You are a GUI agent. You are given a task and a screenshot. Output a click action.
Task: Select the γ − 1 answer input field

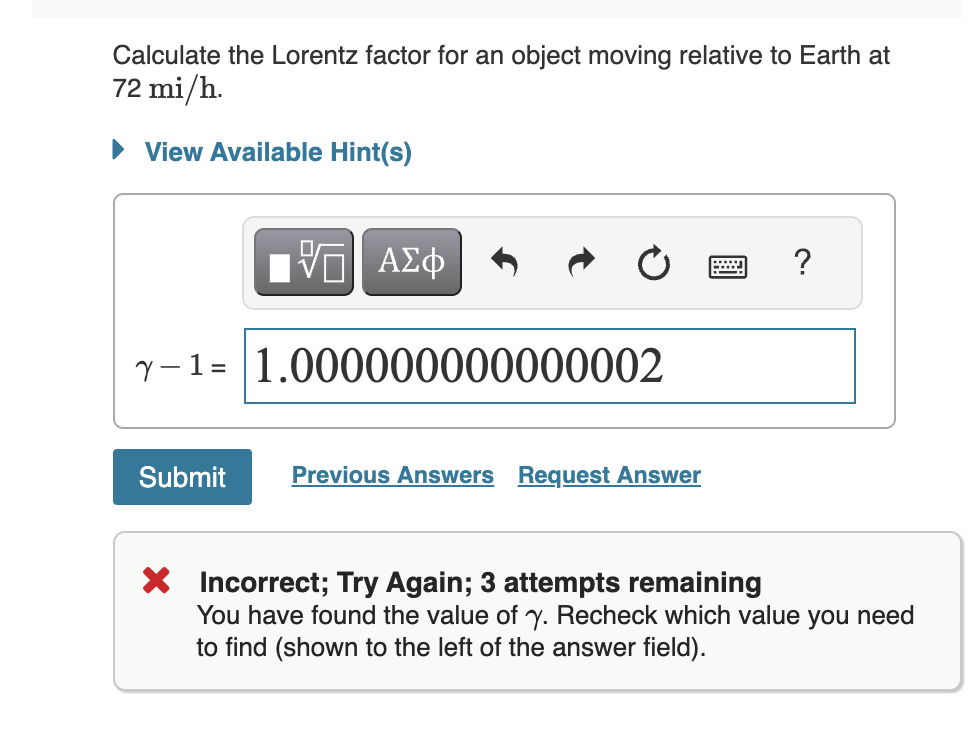click(549, 365)
